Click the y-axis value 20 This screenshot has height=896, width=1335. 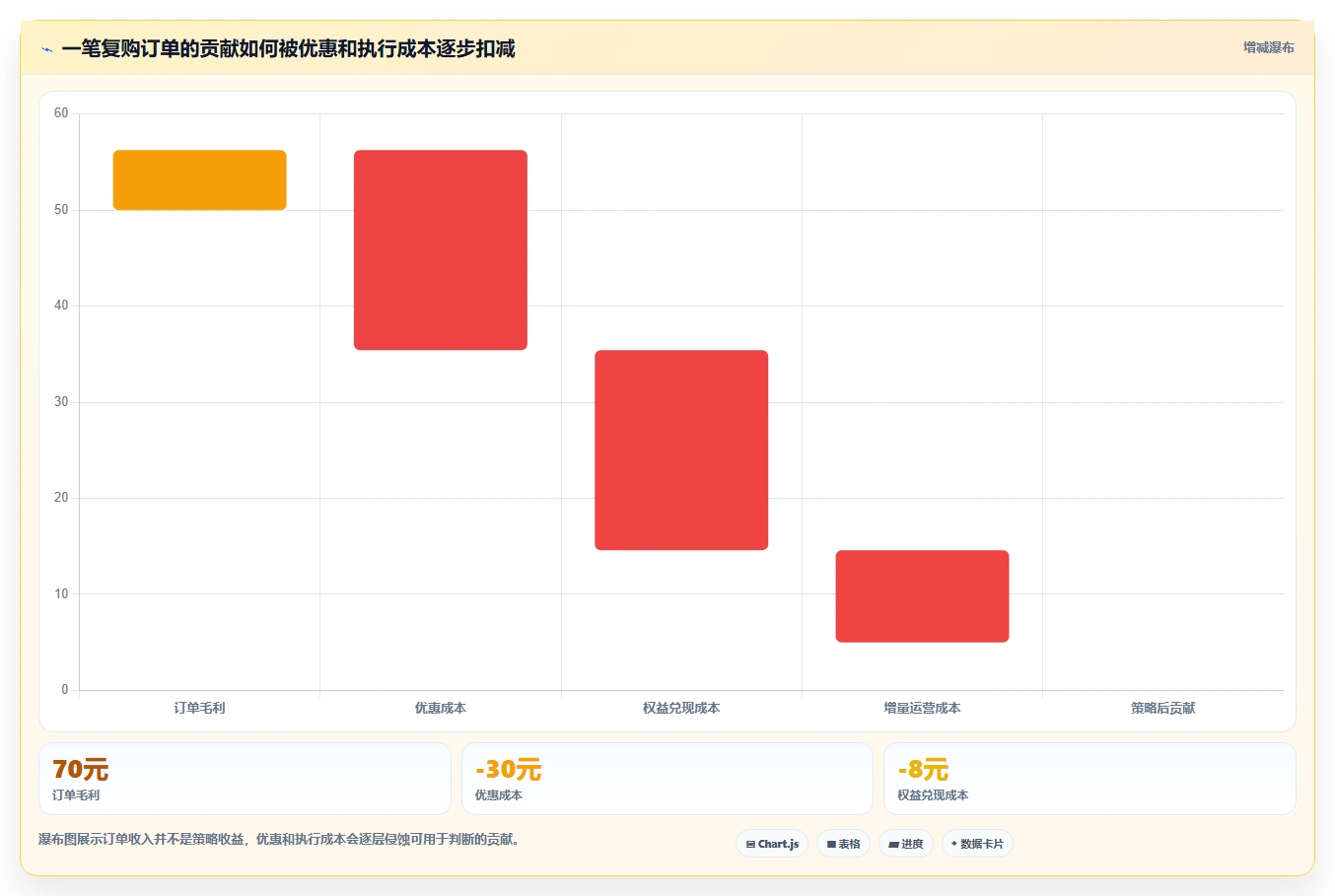(x=61, y=498)
